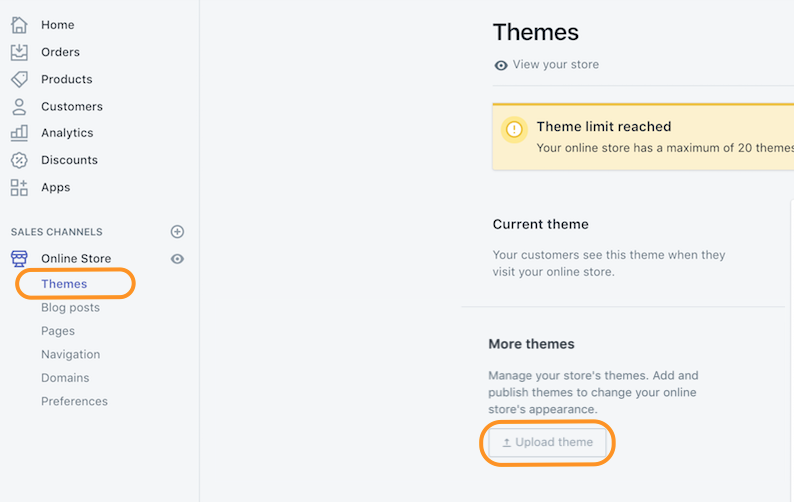Click the yellow warning icon in banner
Viewport: 794px width, 502px height.
point(514,129)
